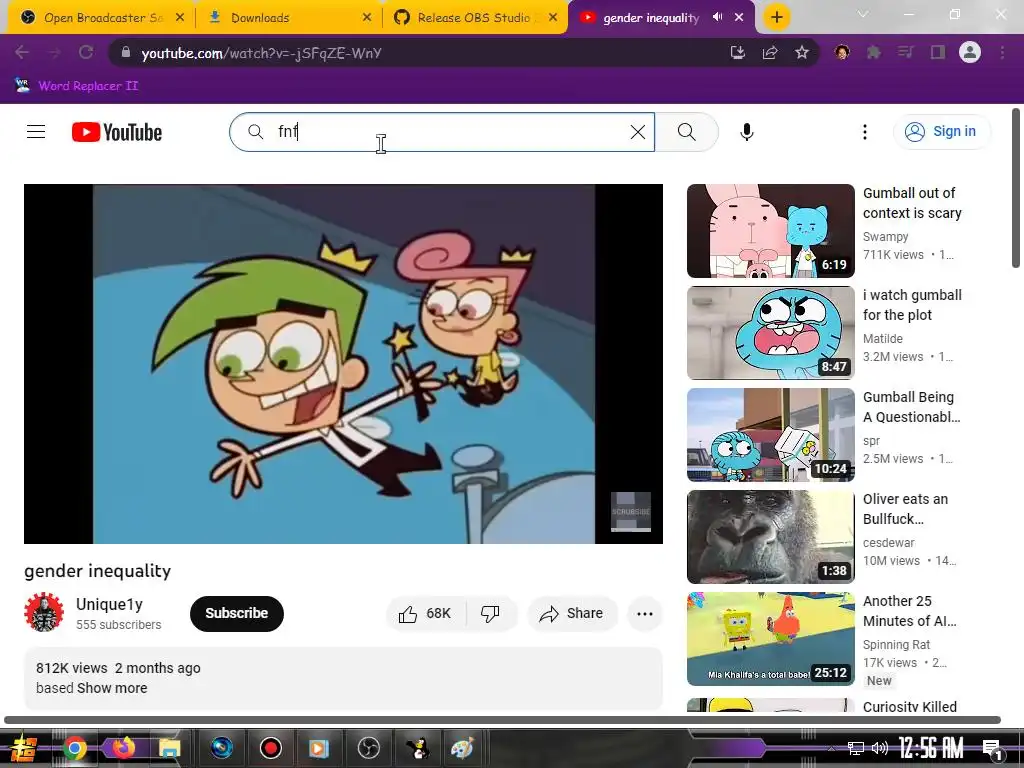
Task: Open the Start menu button
Action: (22, 748)
